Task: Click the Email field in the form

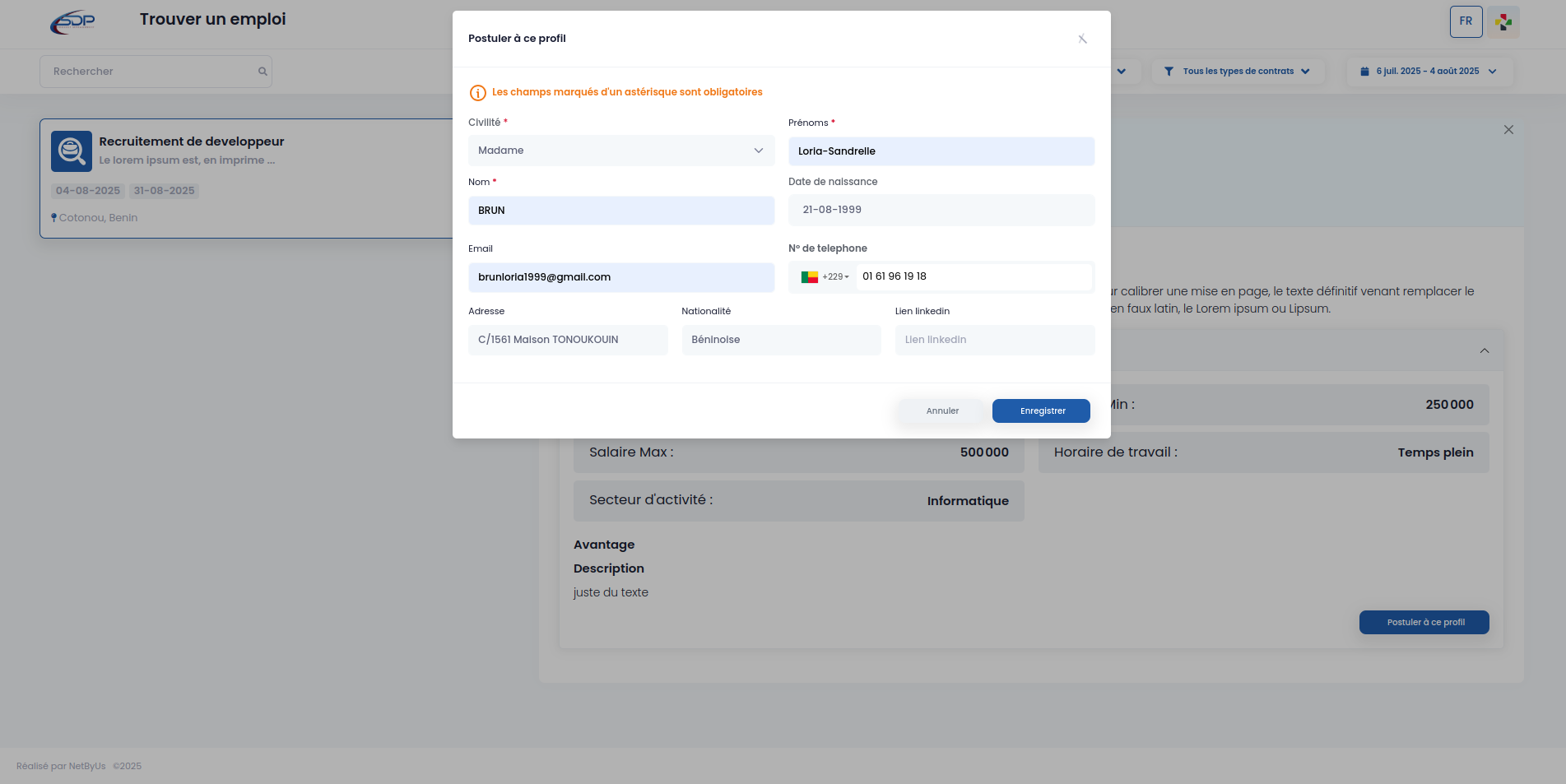Action: (621, 277)
